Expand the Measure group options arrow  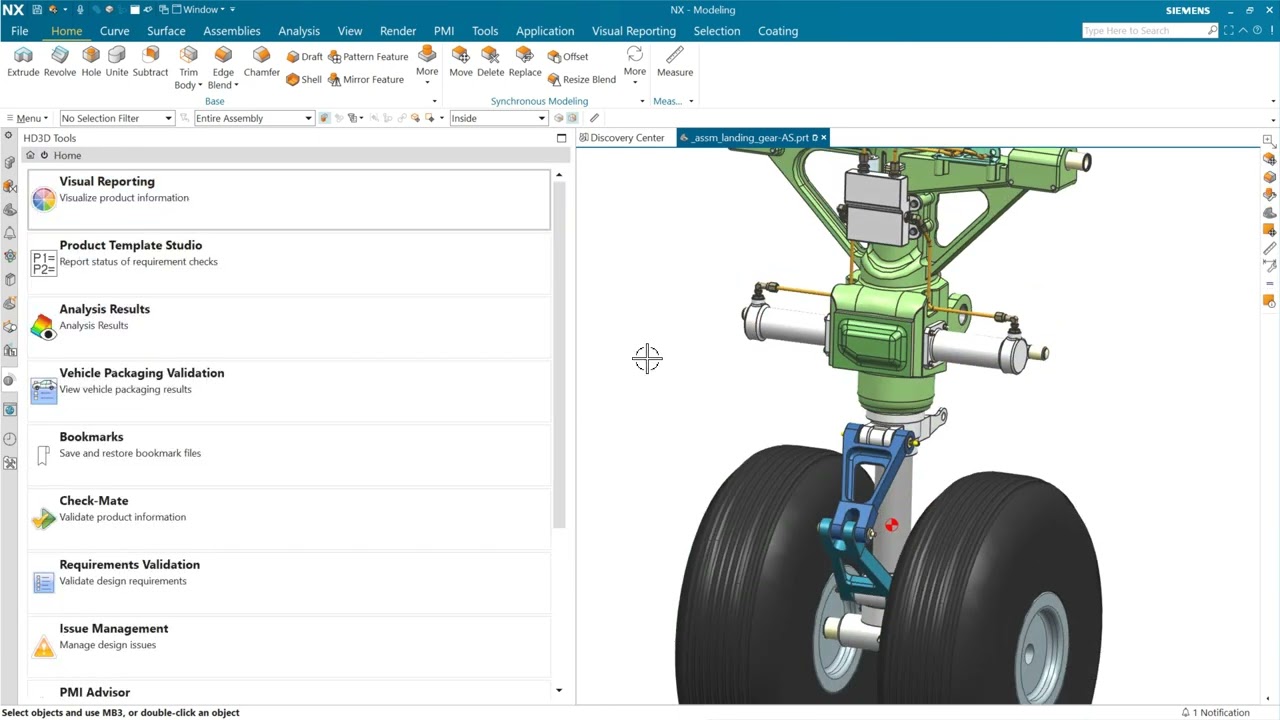click(691, 101)
